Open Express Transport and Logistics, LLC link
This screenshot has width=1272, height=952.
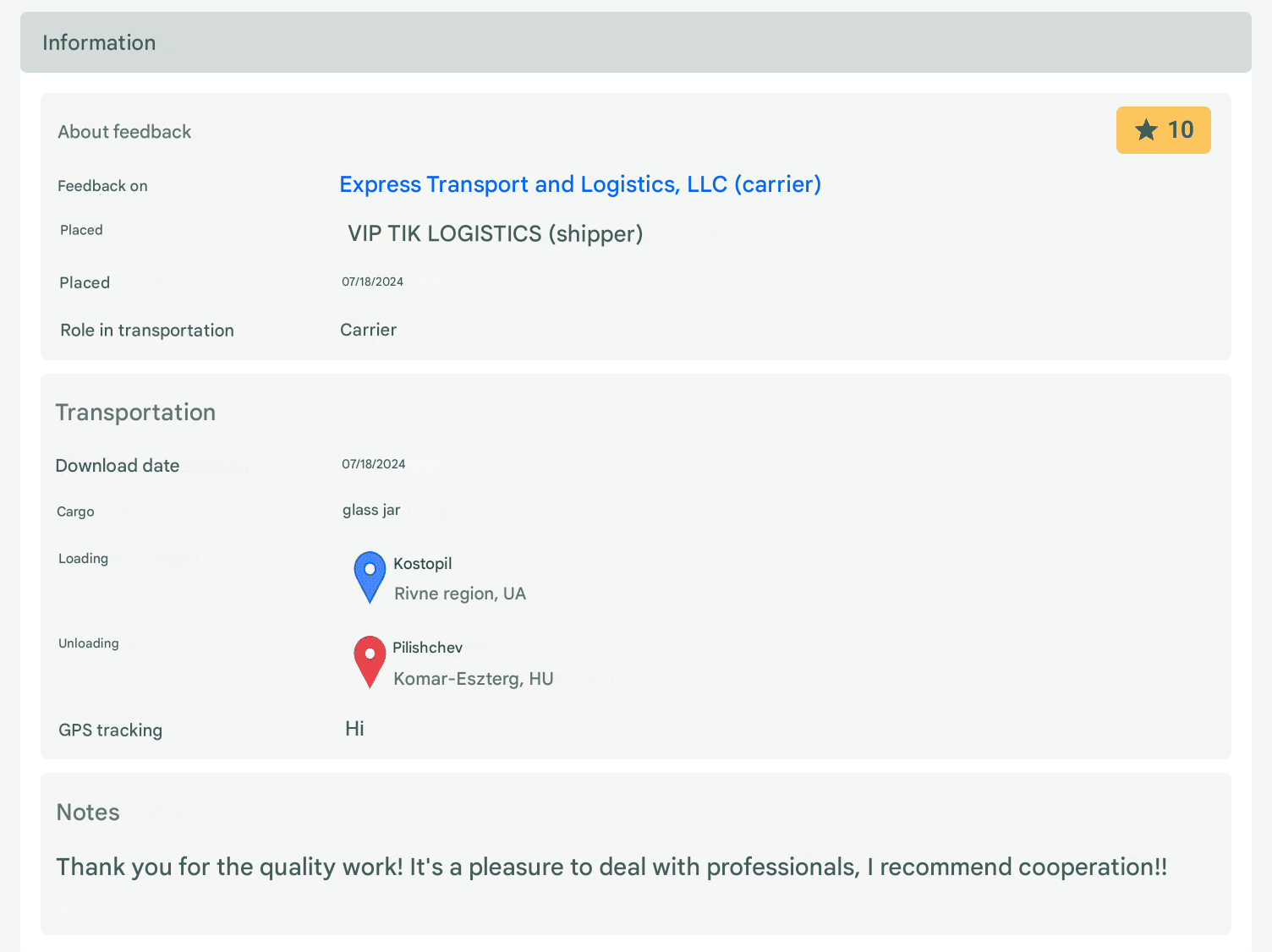click(x=580, y=184)
